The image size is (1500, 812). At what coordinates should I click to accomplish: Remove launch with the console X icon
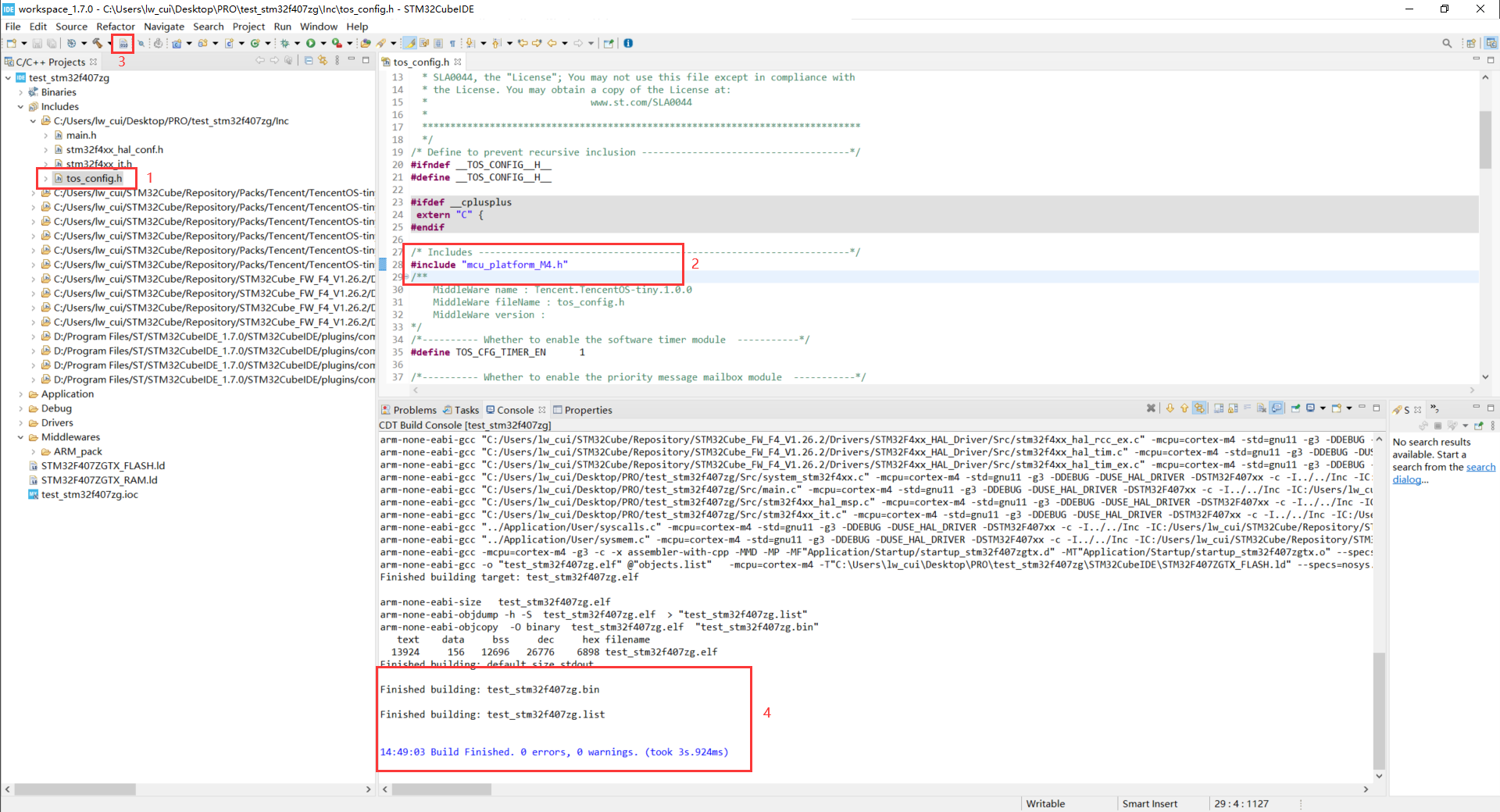click(x=1151, y=408)
